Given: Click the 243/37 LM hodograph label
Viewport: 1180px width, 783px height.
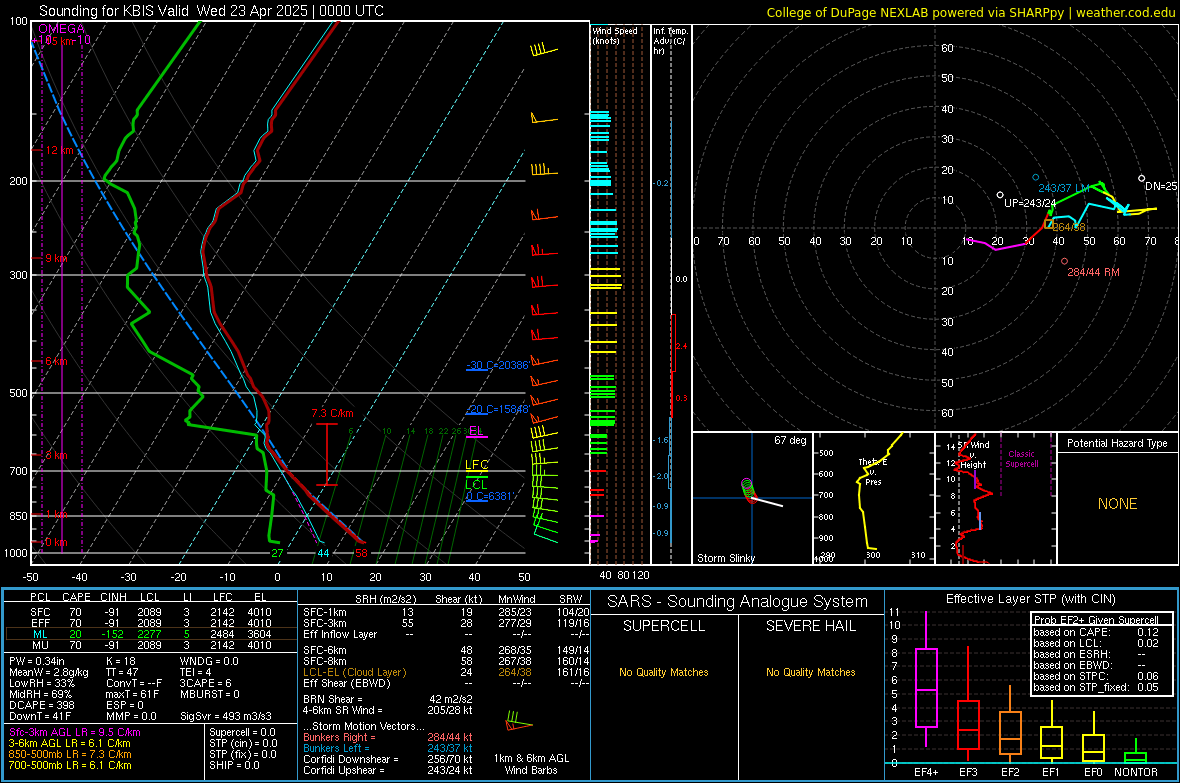Looking at the screenshot, I should 1064,188.
